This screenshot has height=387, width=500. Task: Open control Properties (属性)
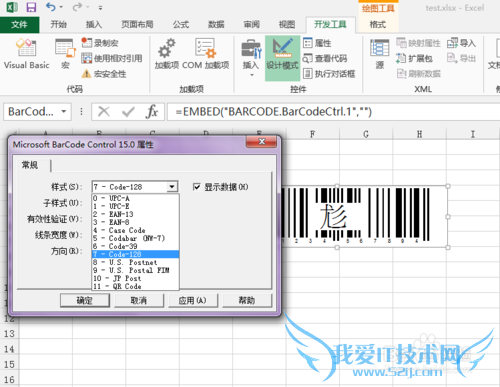tap(317, 43)
